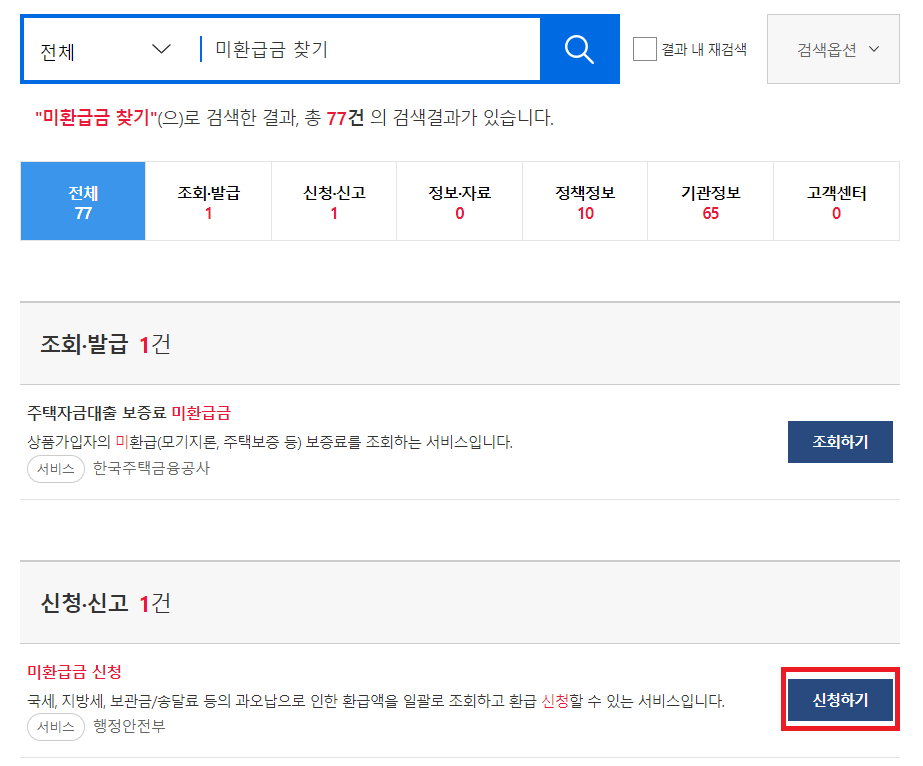The image size is (923, 766).
Task: Open the 정책정보 results tab
Action: 585,200
